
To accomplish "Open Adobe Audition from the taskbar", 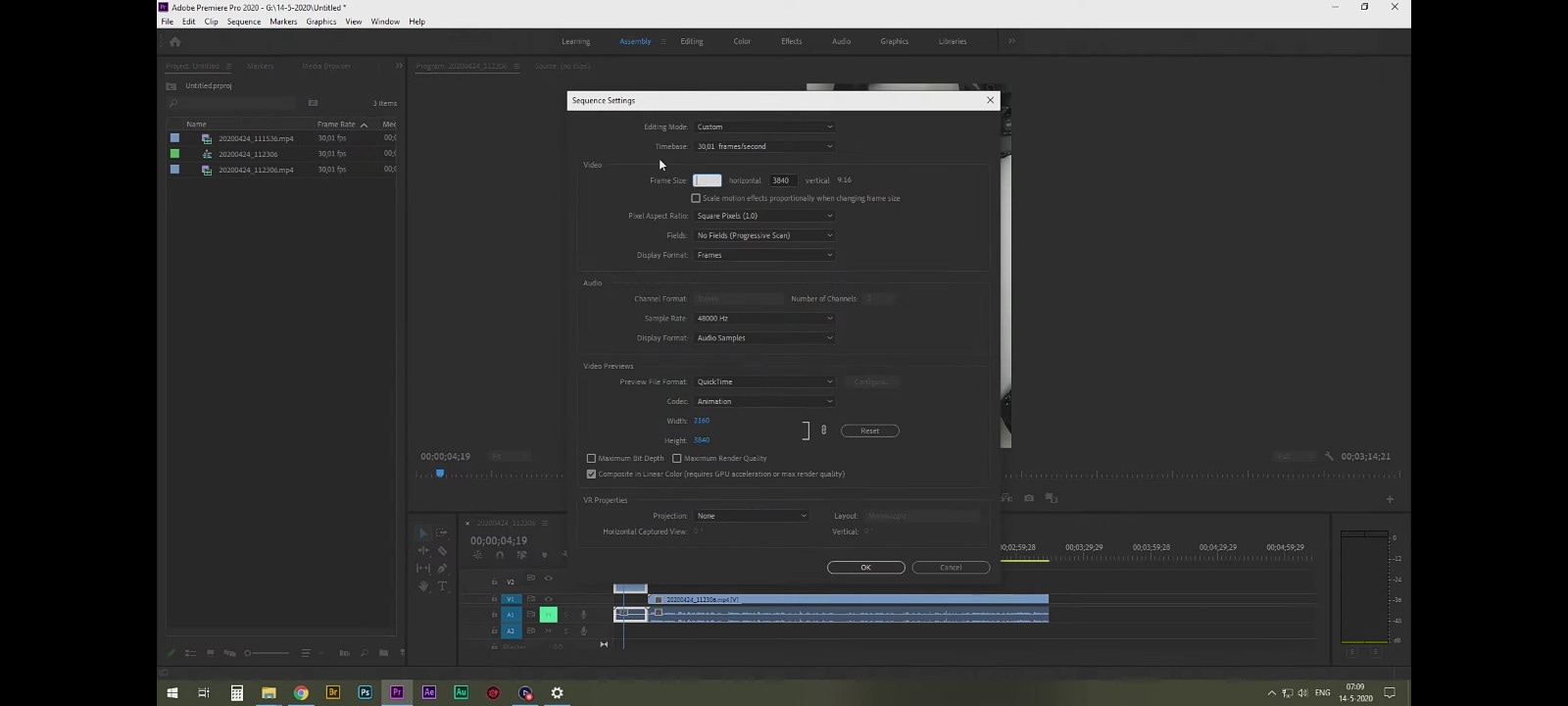I will (461, 692).
